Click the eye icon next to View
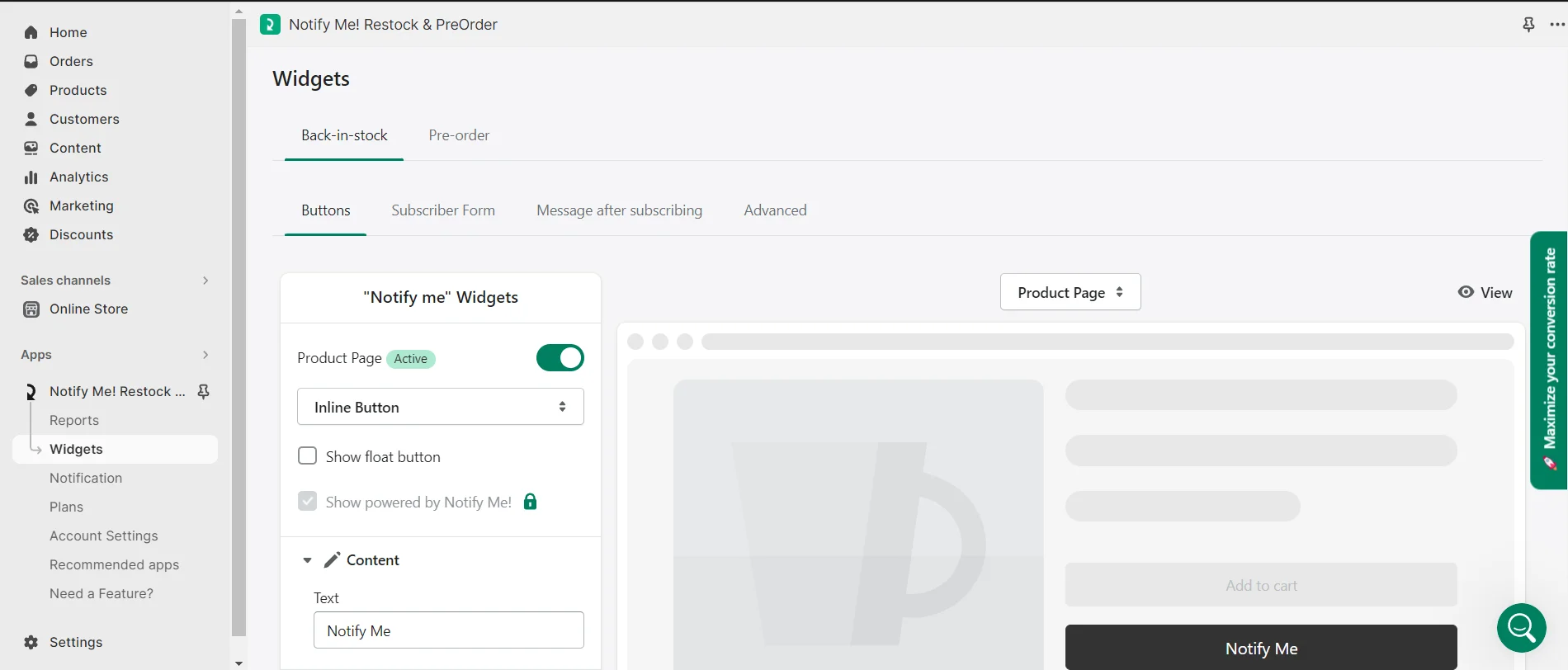Image resolution: width=1568 pixels, height=670 pixels. tap(1466, 292)
